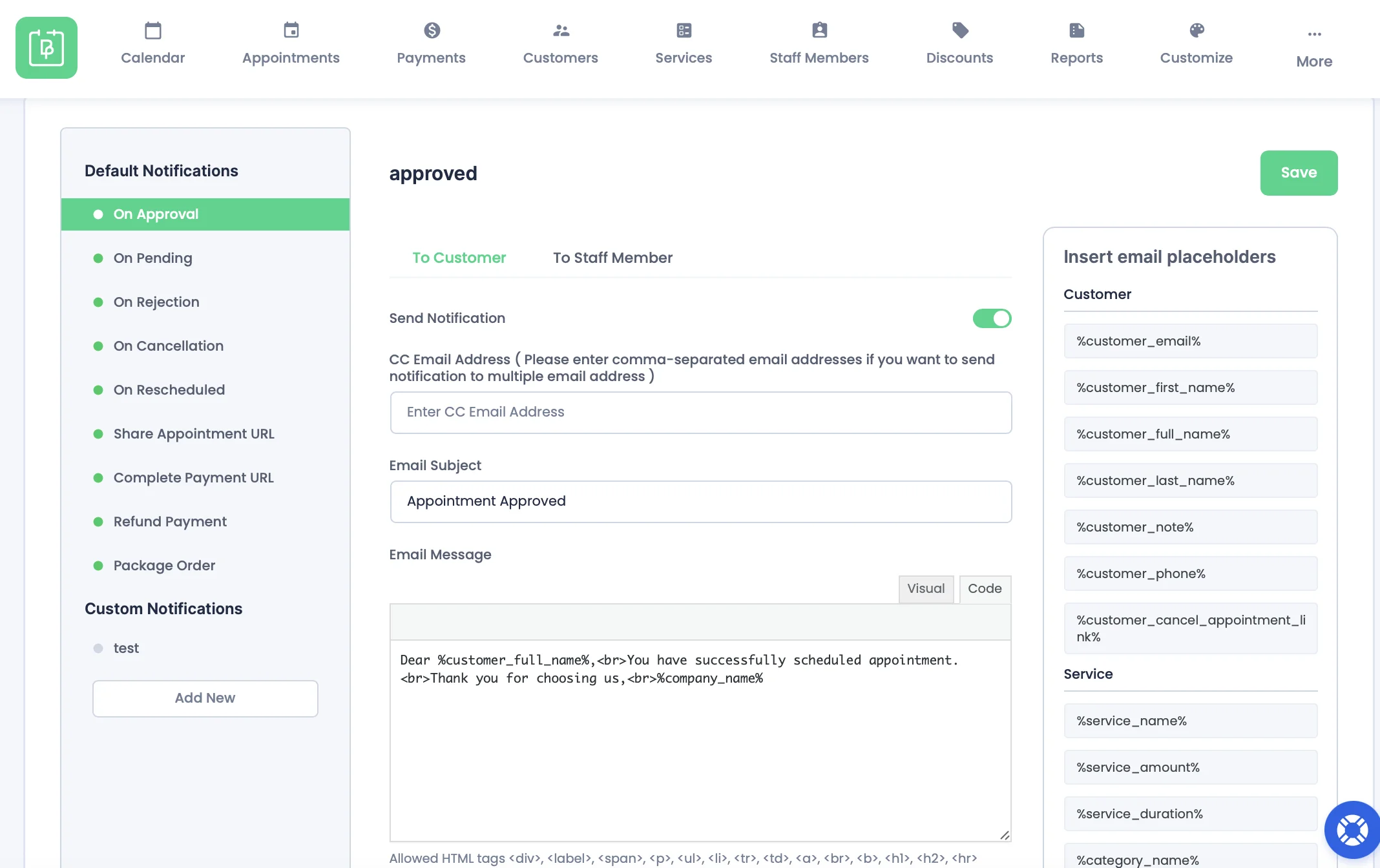1380x868 pixels.
Task: Go to Customers people icon
Action: coord(561,30)
